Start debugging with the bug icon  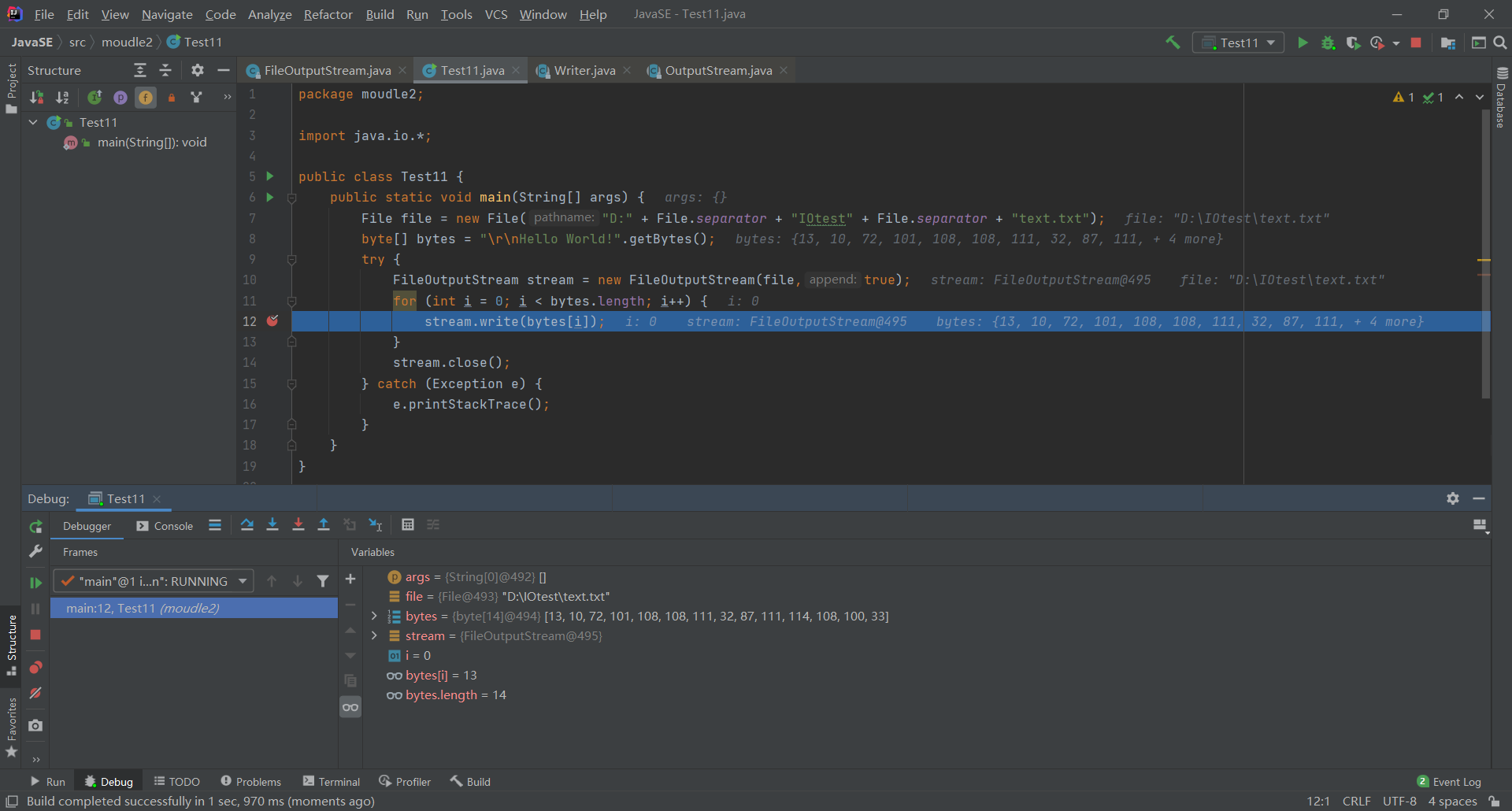[1328, 43]
